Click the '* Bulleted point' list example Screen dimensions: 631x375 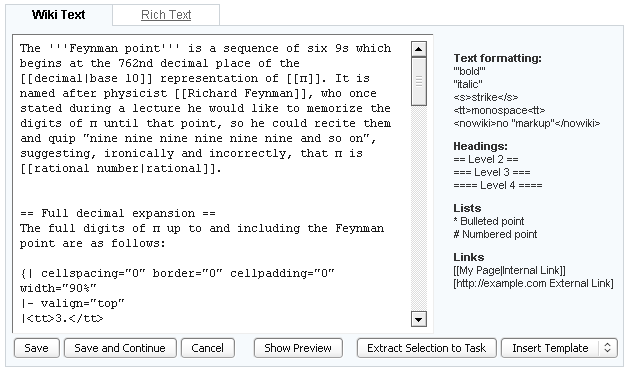point(489,221)
